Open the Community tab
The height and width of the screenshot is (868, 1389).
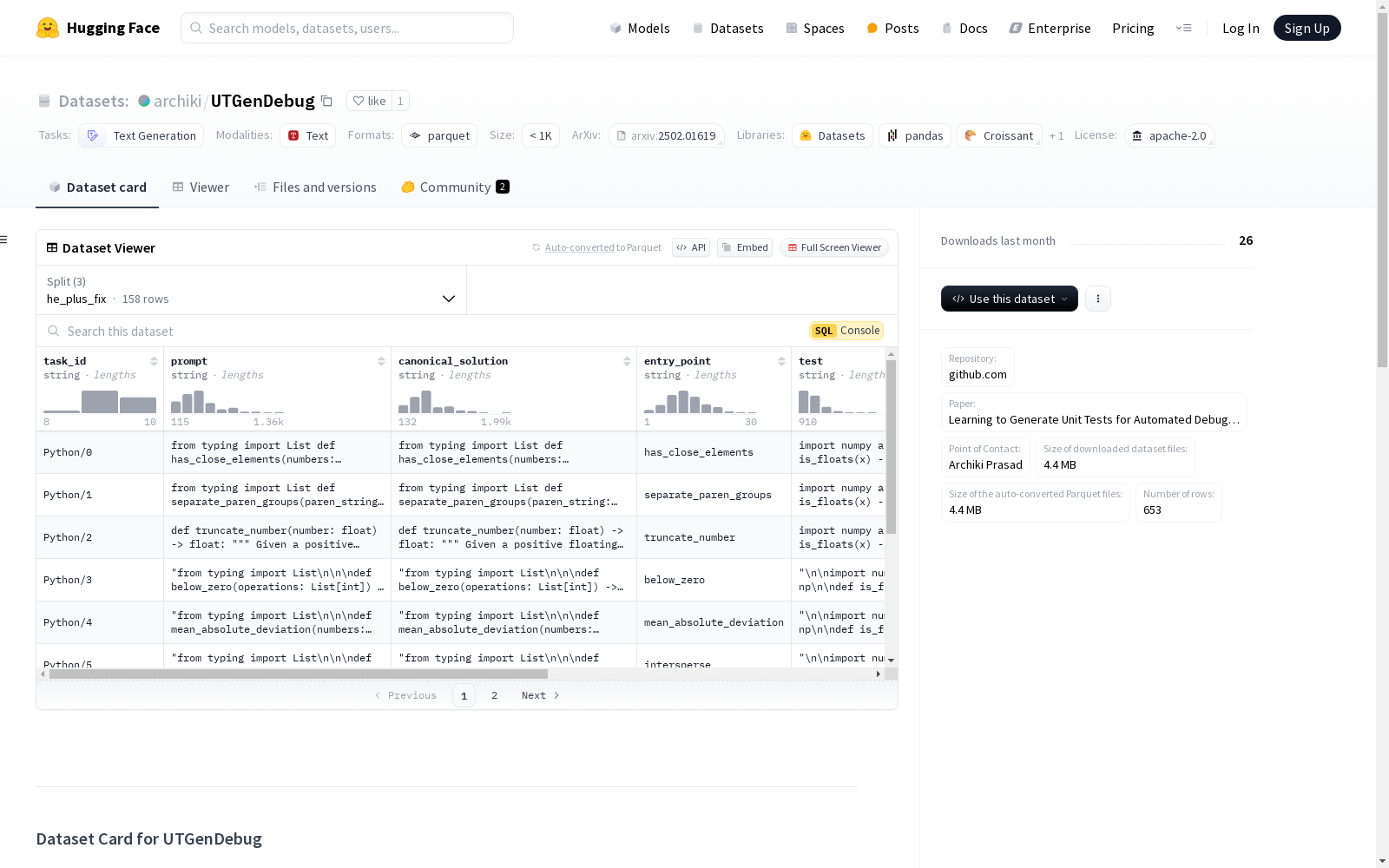tap(456, 187)
